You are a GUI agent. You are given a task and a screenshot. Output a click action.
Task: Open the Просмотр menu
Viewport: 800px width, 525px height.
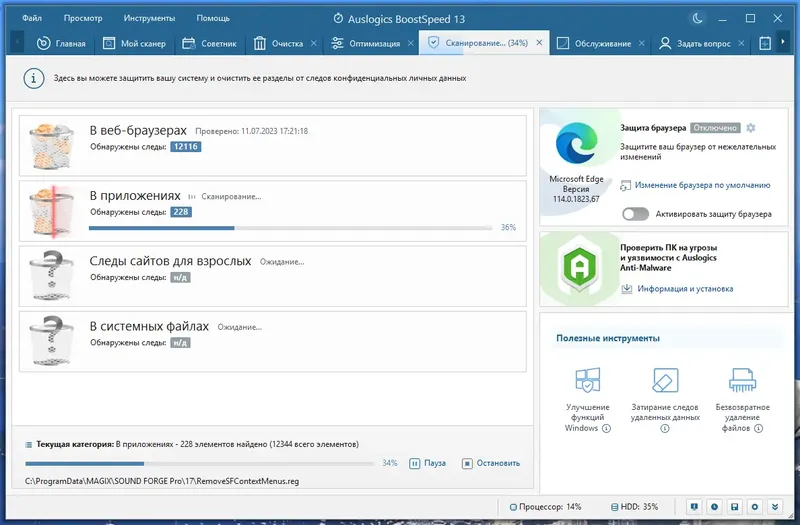coord(83,18)
